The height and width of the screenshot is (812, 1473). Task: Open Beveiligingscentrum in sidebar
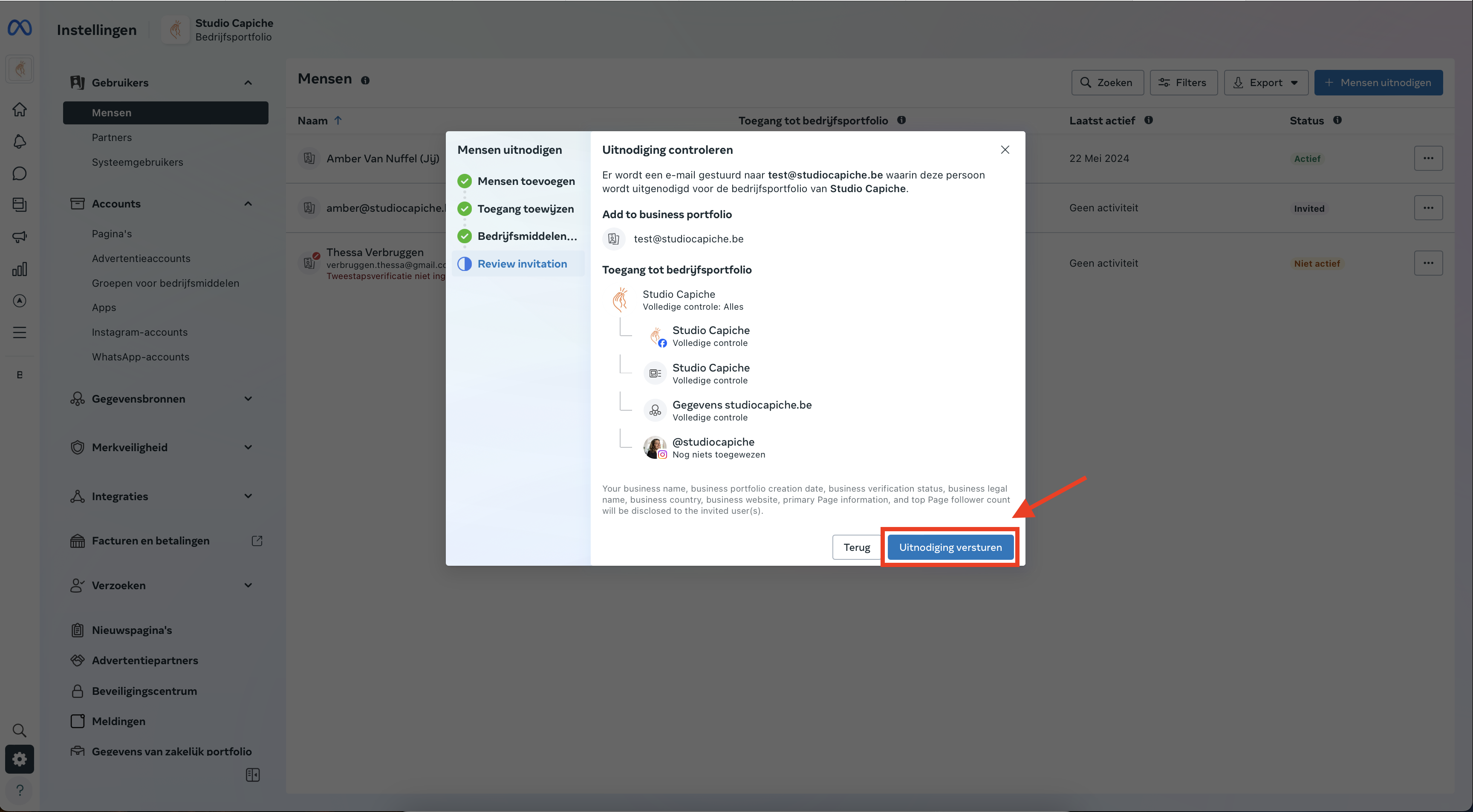coord(144,691)
